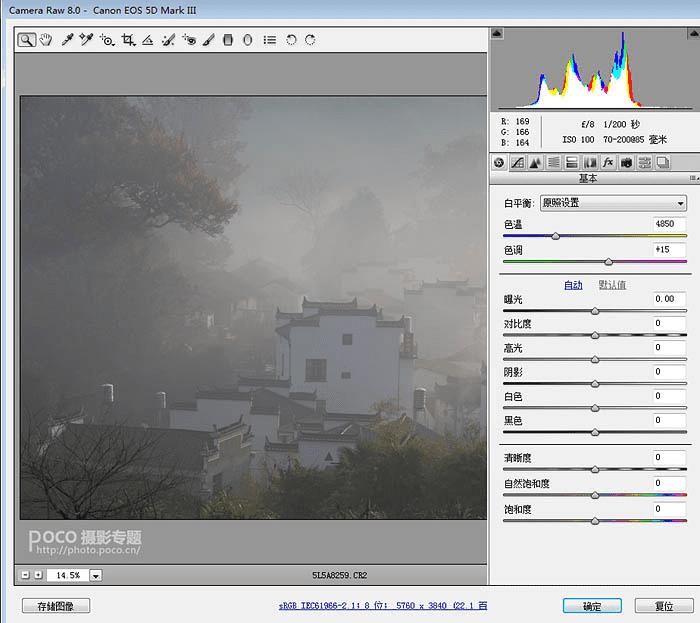
Task: Click the 高光 highlights slider handle
Action: coord(595,360)
